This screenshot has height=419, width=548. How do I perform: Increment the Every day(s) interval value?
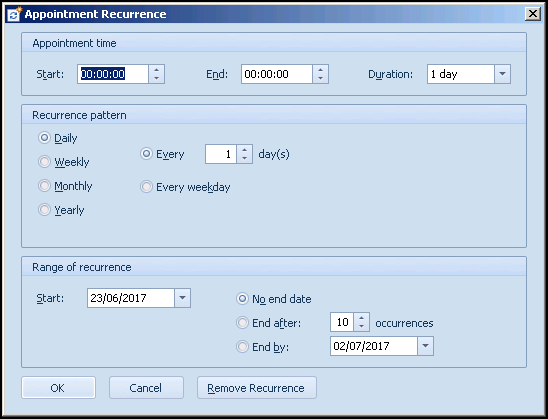tap(245, 150)
